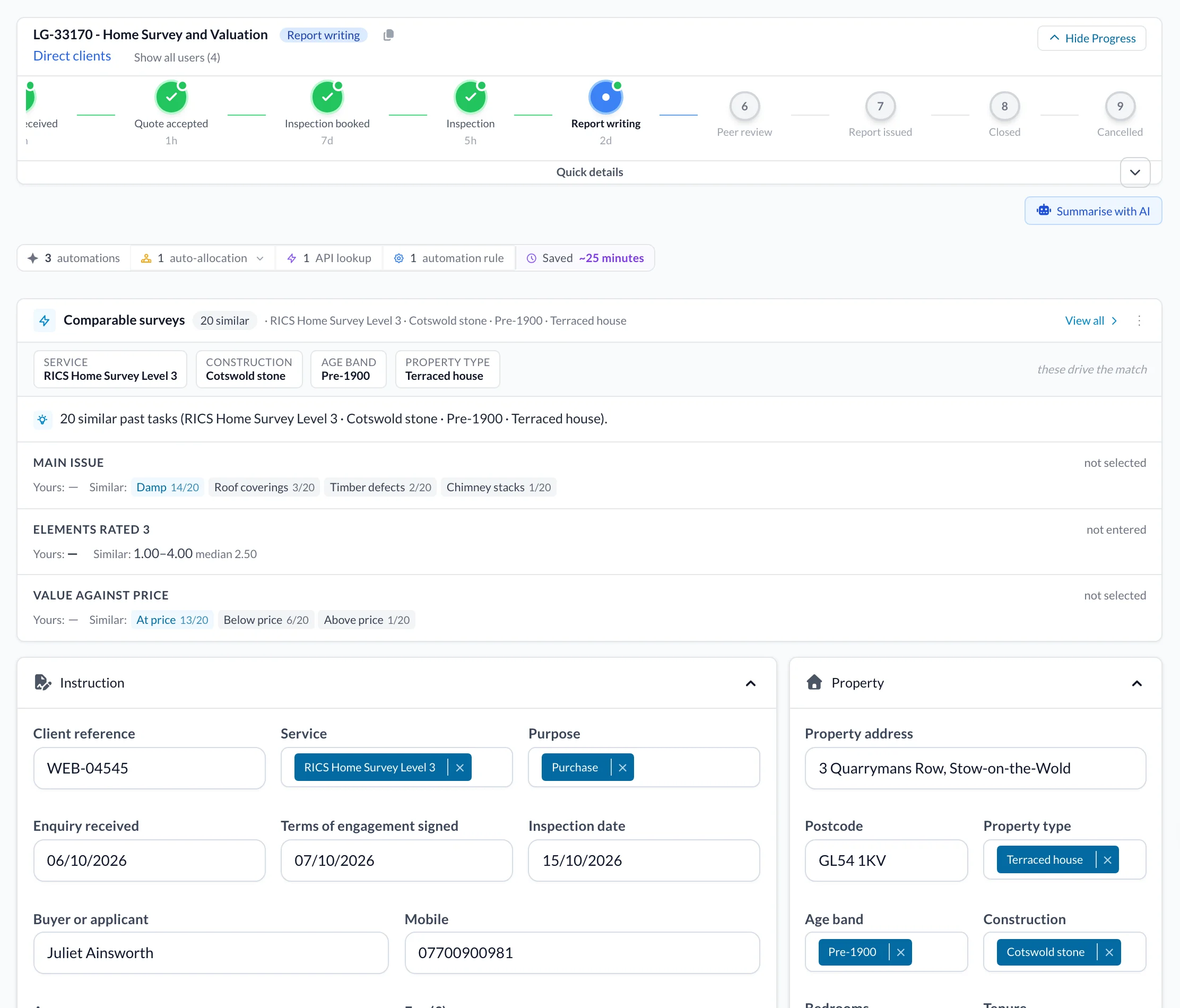Click the Roof coverings 3/20 chip
This screenshot has height=1008, width=1180.
pos(264,488)
